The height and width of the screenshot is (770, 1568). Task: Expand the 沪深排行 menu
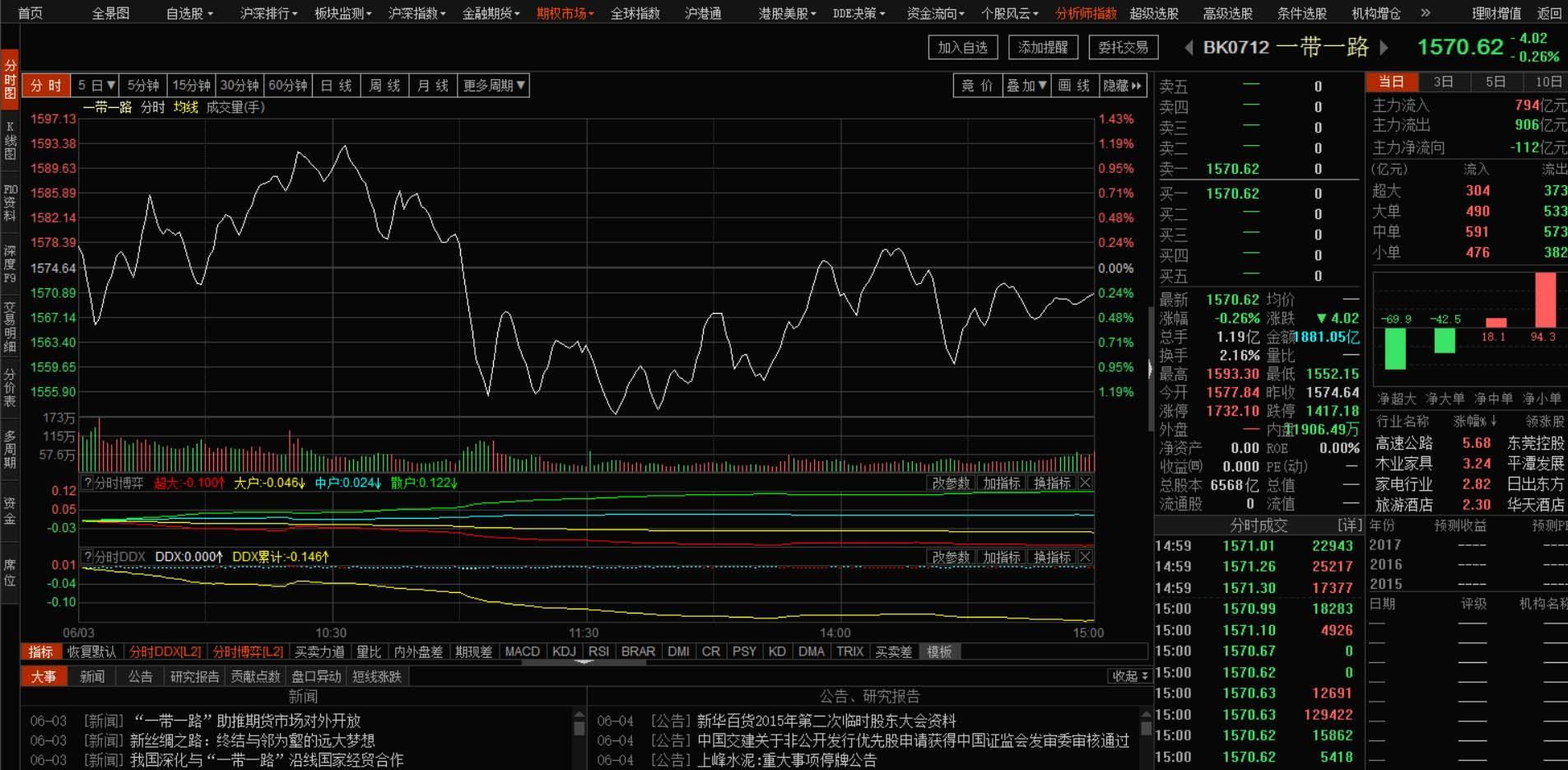coord(268,13)
